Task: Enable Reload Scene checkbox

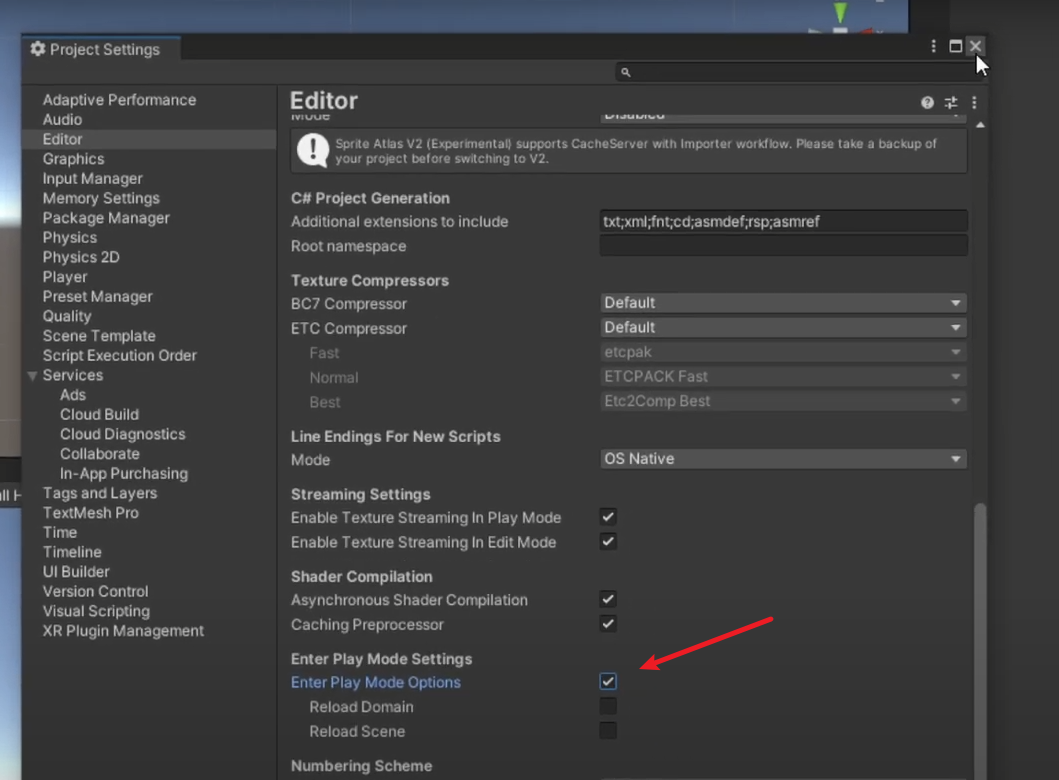Action: [608, 730]
